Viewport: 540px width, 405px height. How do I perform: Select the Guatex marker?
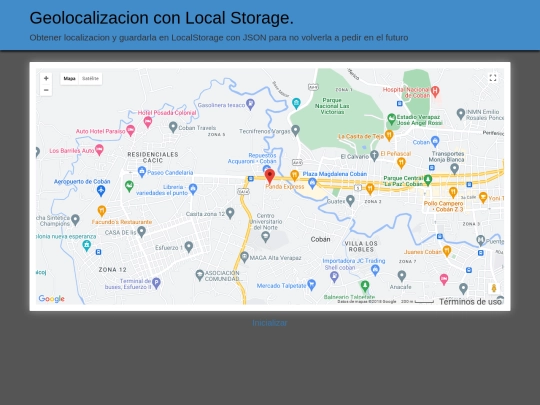350,200
